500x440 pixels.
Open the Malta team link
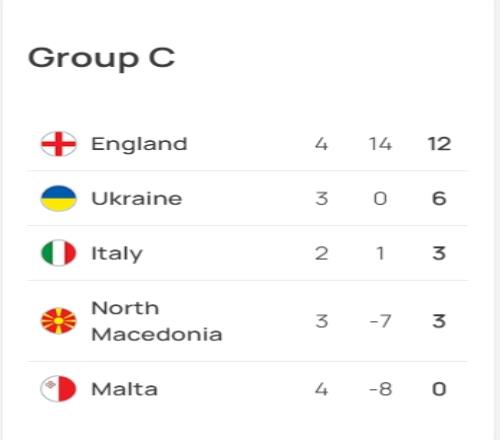[124, 389]
